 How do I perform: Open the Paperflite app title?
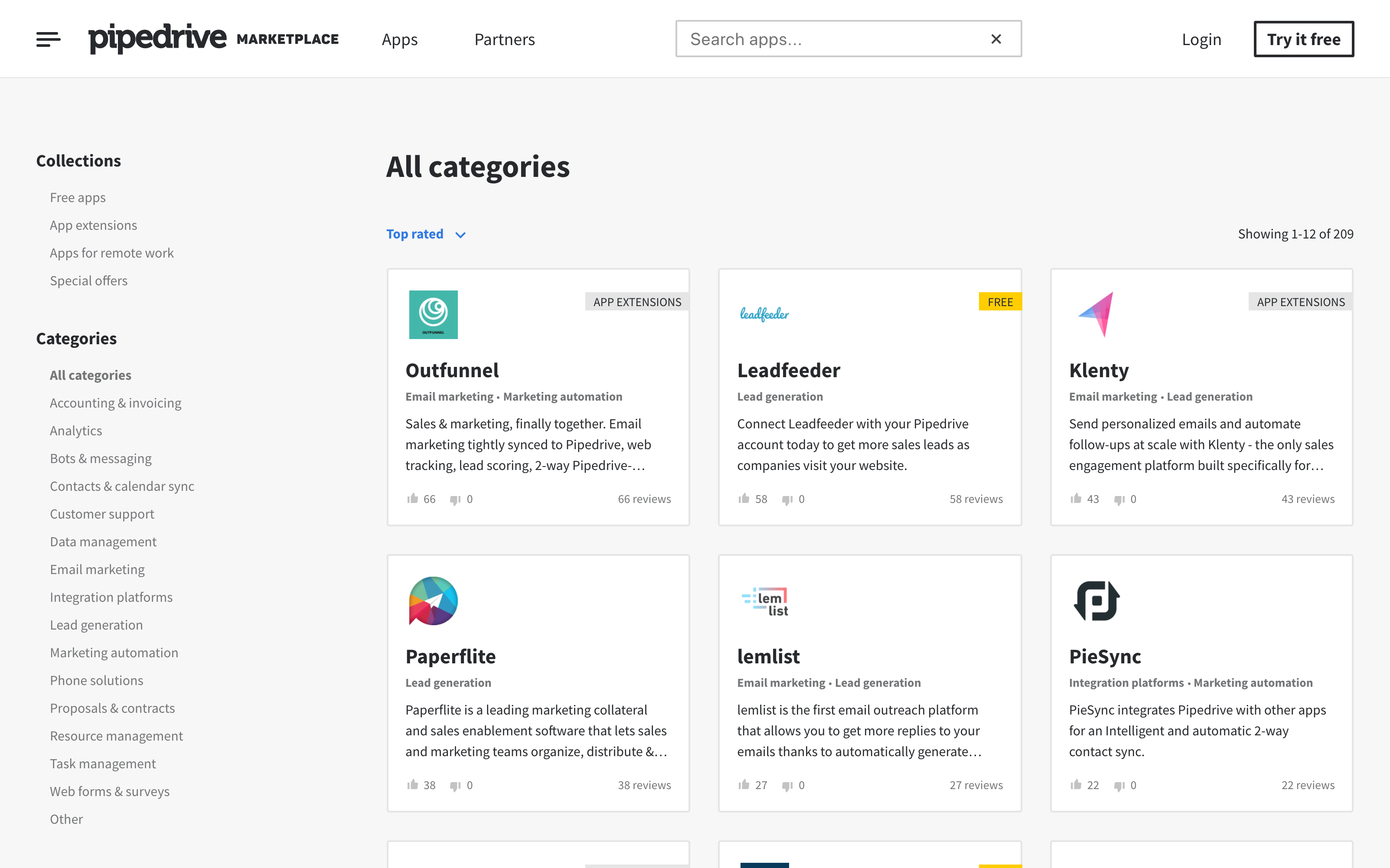pyautogui.click(x=450, y=656)
